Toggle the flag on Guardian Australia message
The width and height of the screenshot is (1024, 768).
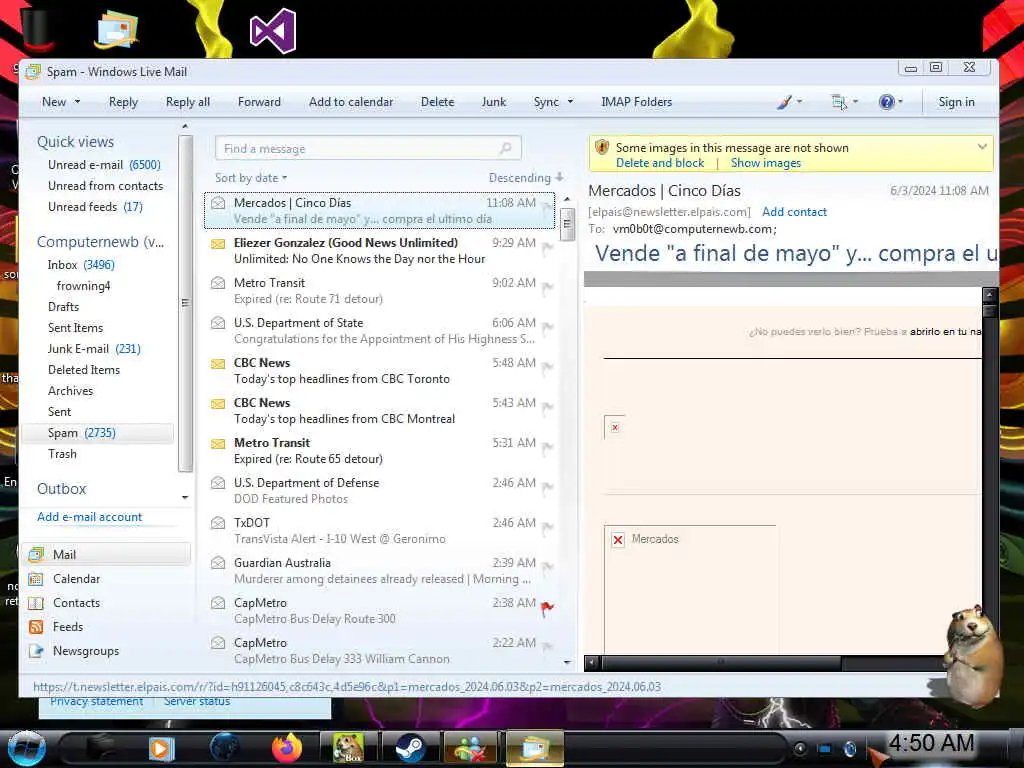[547, 568]
